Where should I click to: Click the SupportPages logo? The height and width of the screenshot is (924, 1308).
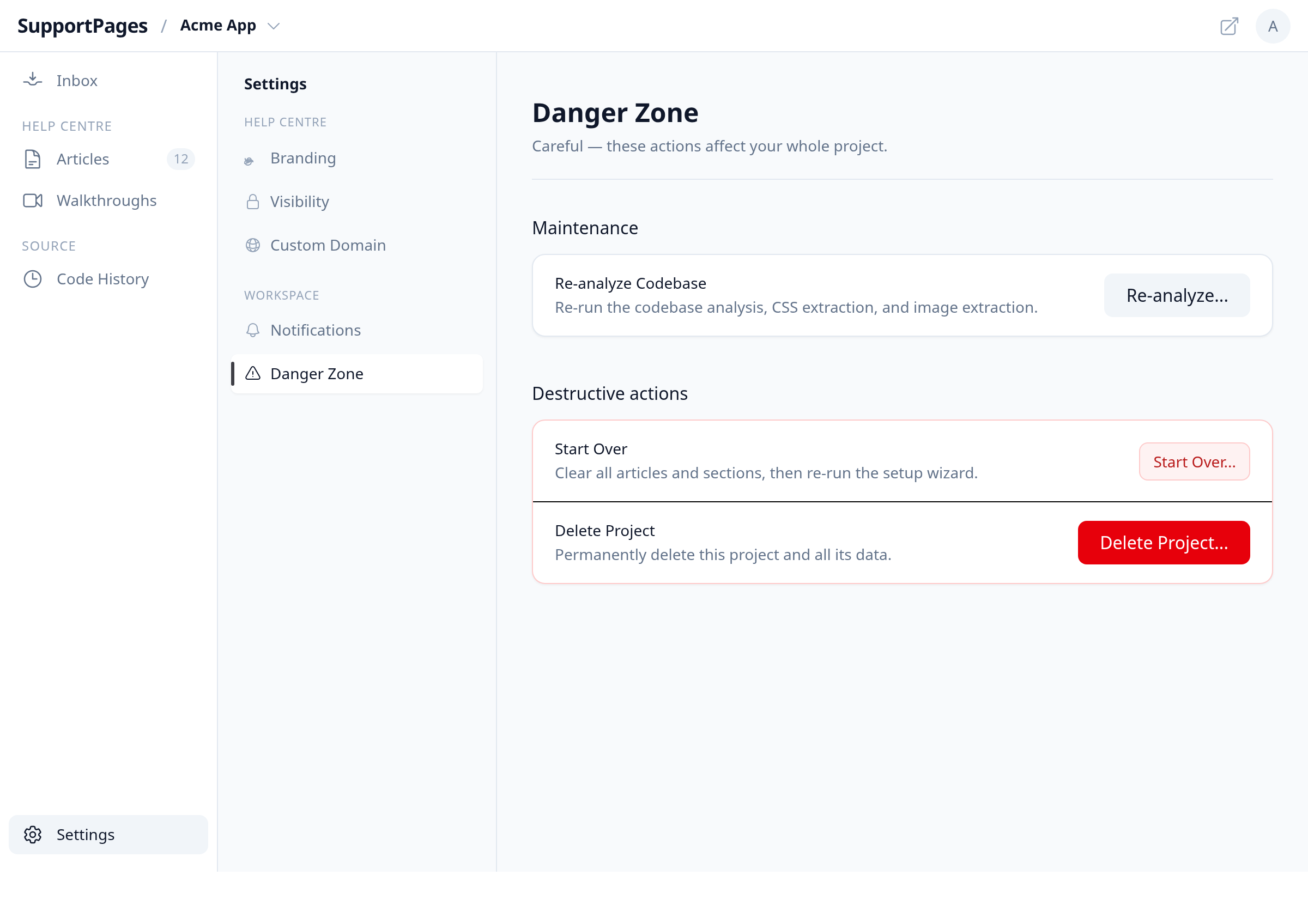83,26
